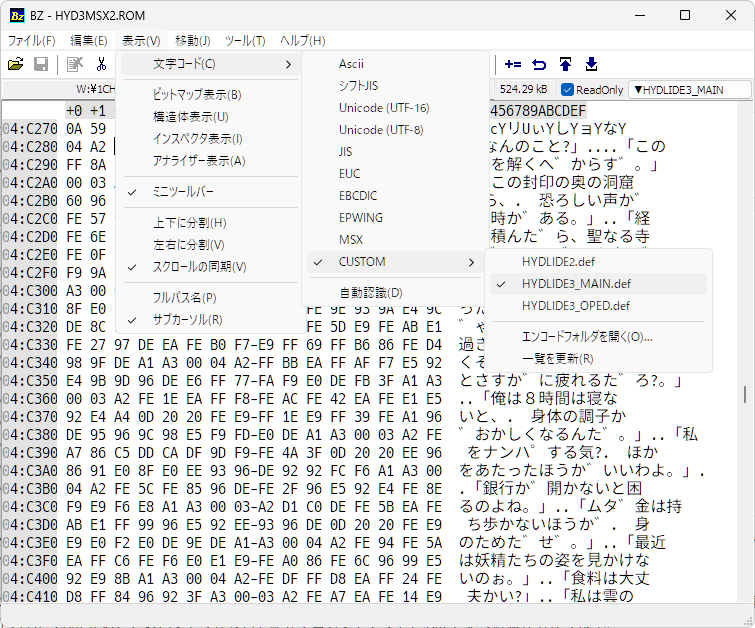Click the scissors cut icon
The image size is (755, 628).
[101, 64]
